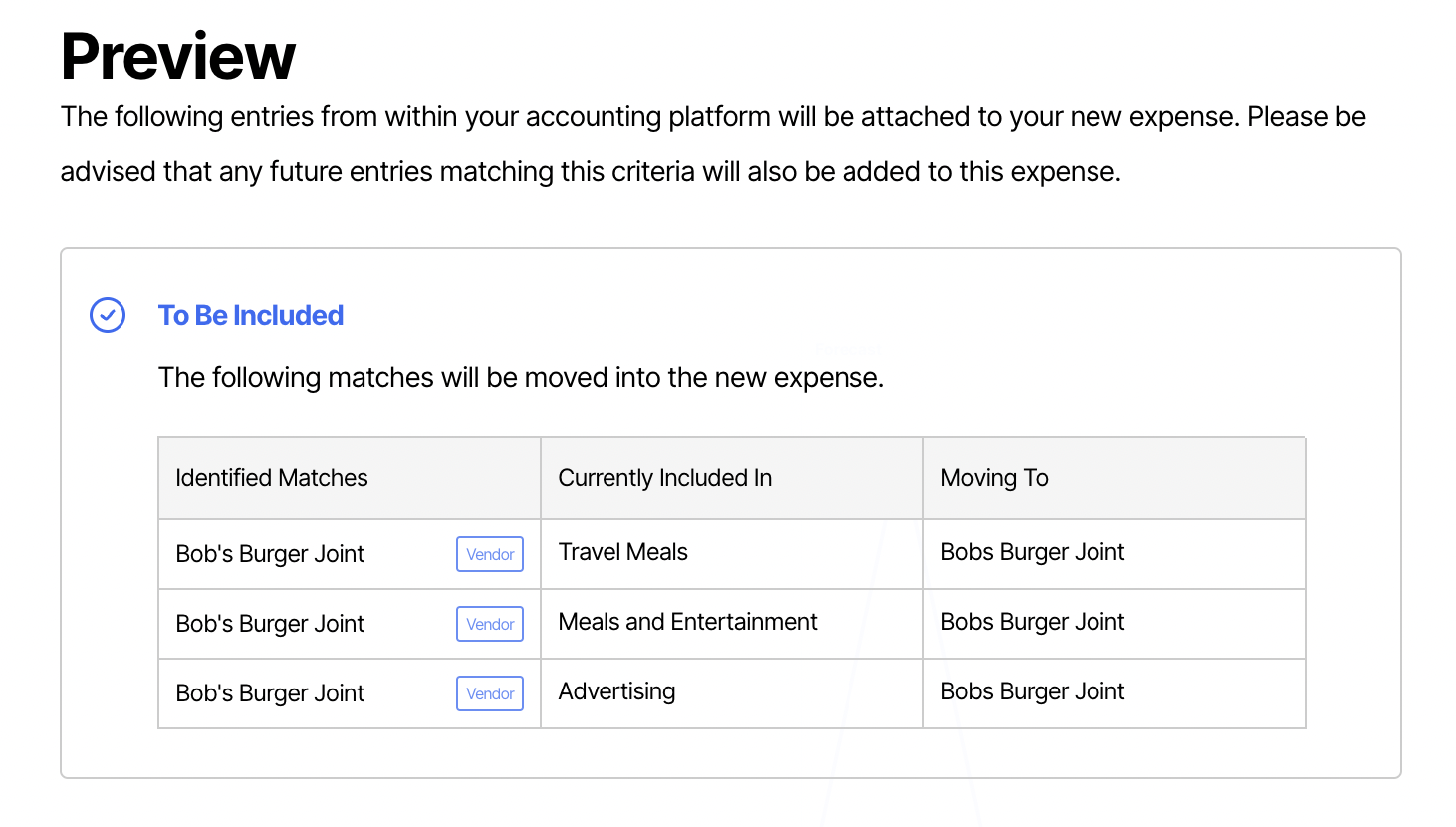Select Moving To destination for Meals and Entertainment row

point(1032,622)
